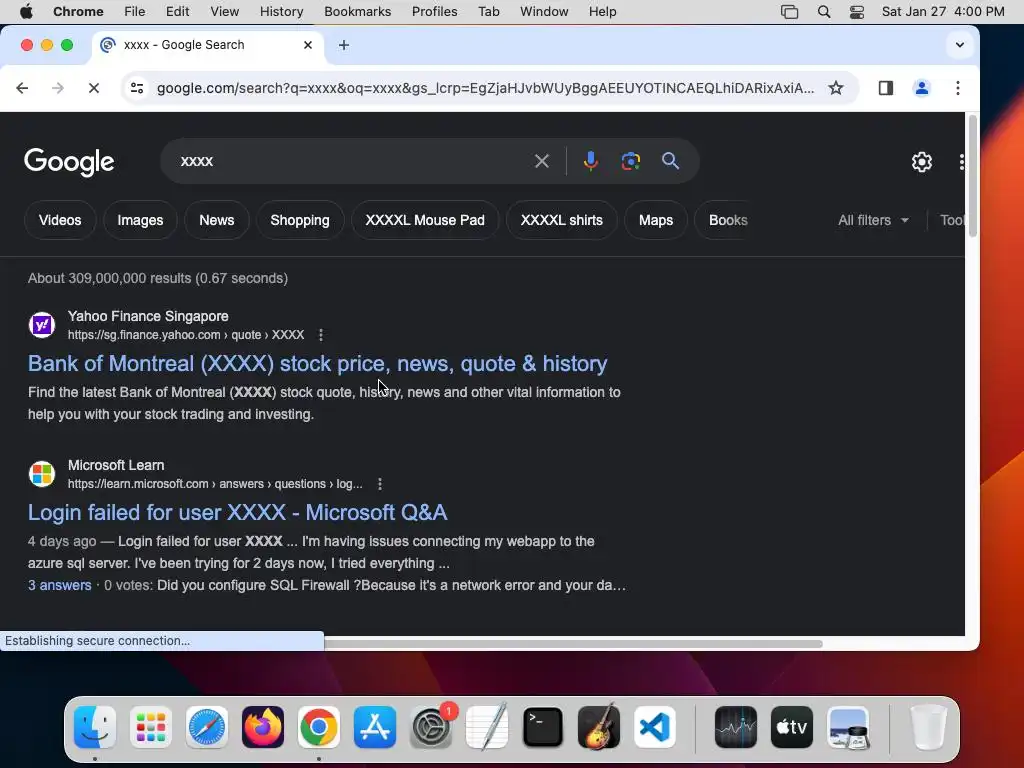Image resolution: width=1024 pixels, height=768 pixels.
Task: Open macOS Control Center
Action: [x=857, y=12]
